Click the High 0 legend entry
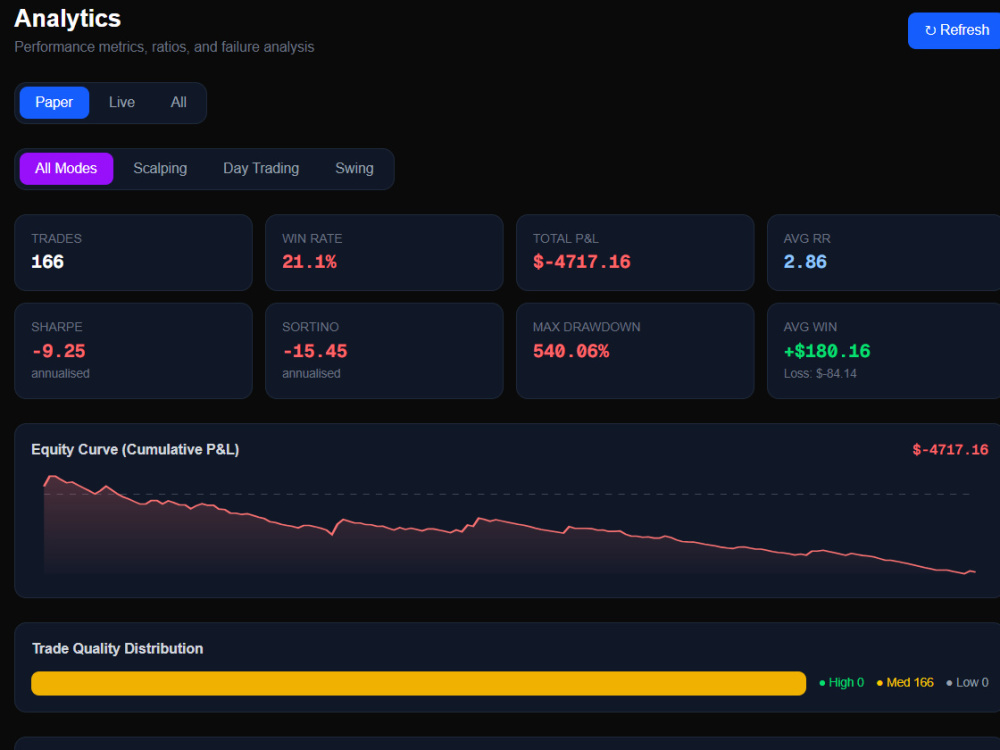This screenshot has width=1000, height=750. coord(841,682)
